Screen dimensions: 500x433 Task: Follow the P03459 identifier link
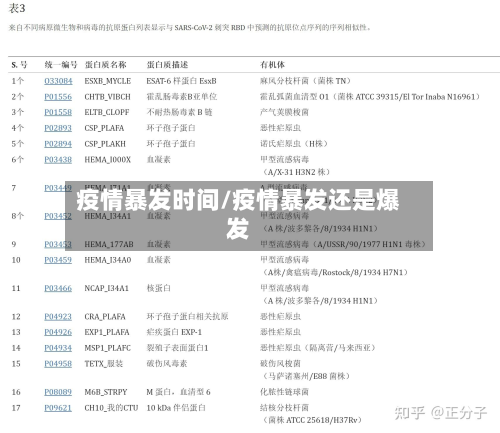[58, 260]
